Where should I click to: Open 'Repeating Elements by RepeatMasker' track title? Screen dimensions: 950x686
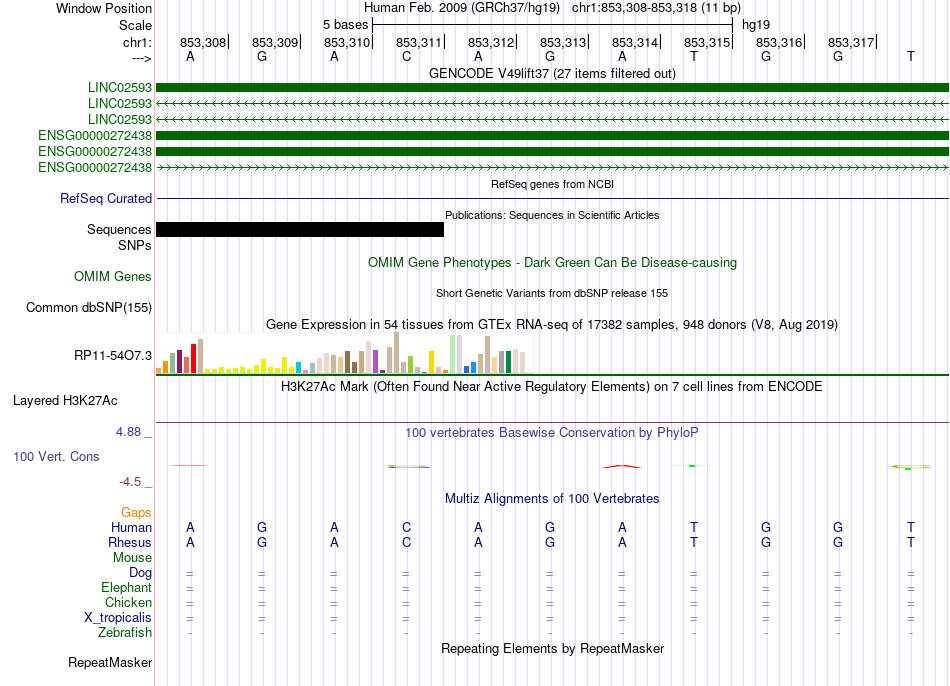552,648
